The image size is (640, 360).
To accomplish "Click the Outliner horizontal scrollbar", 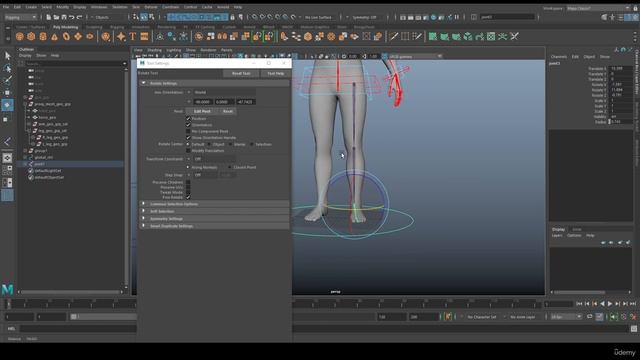I will [x=70, y=292].
